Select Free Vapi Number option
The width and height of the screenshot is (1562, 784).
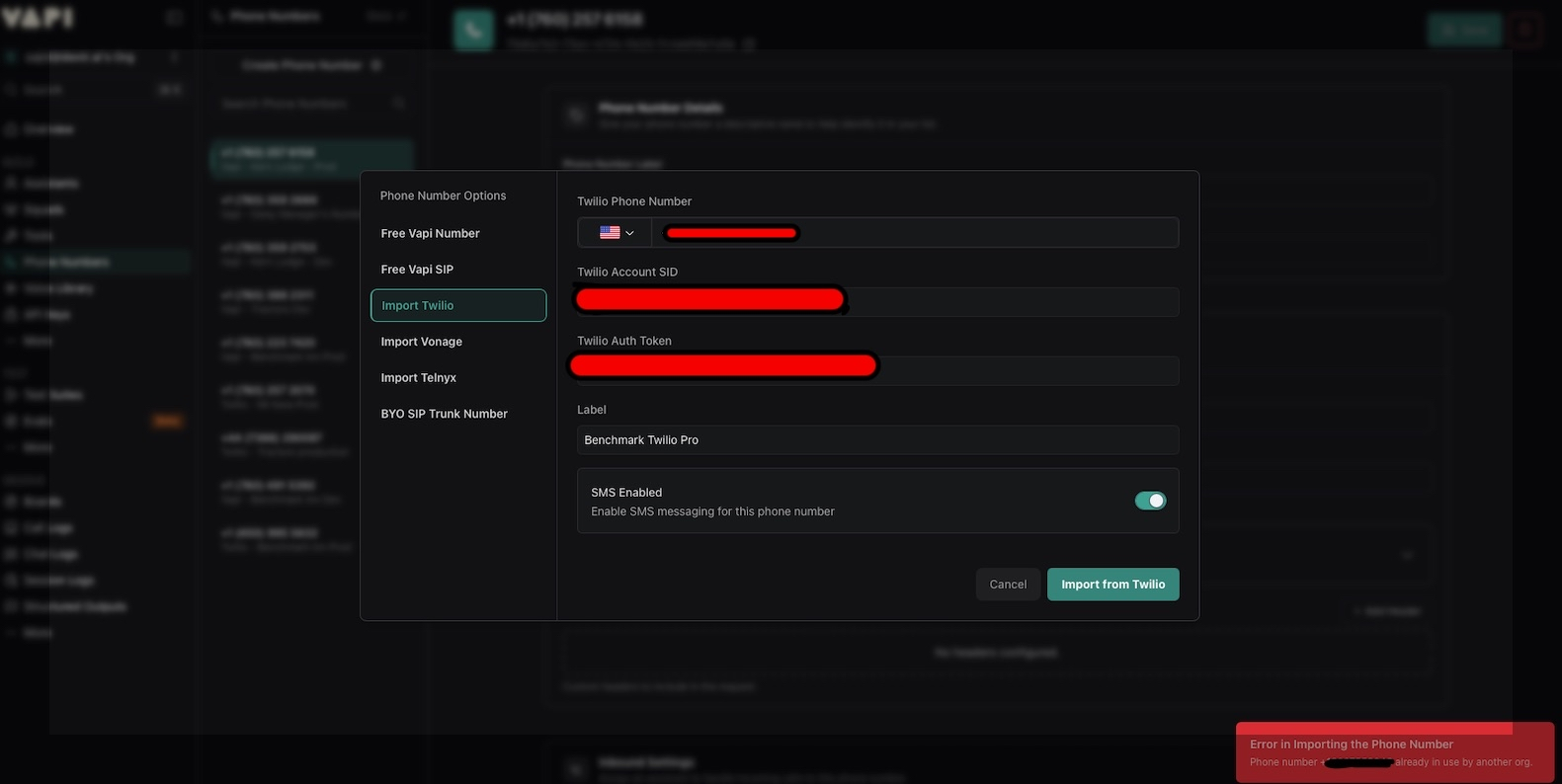(x=458, y=233)
